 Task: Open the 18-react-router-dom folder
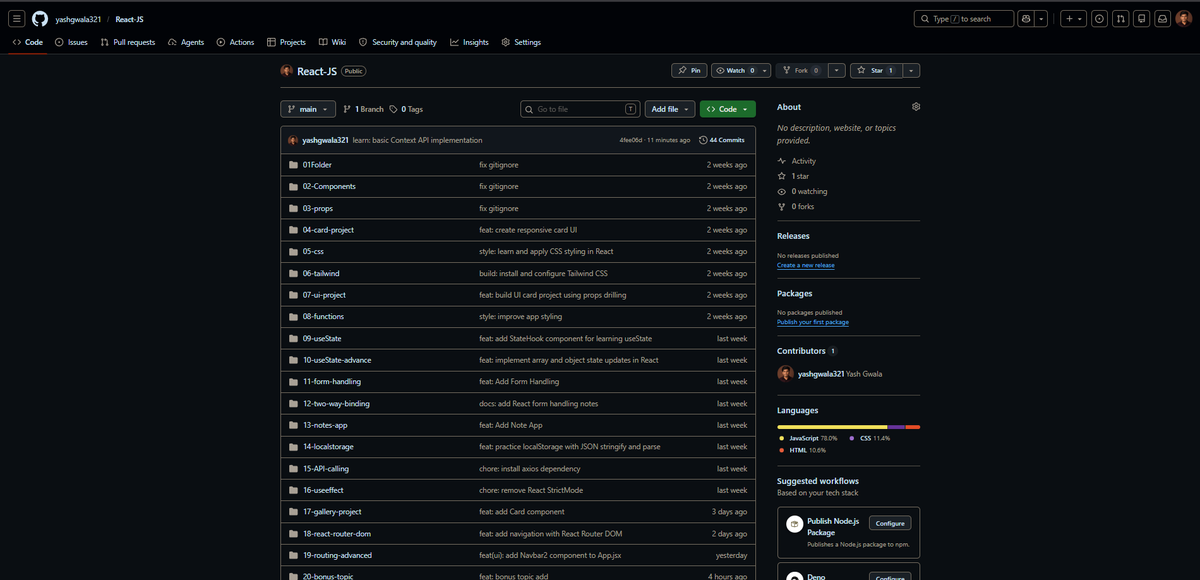[336, 533]
